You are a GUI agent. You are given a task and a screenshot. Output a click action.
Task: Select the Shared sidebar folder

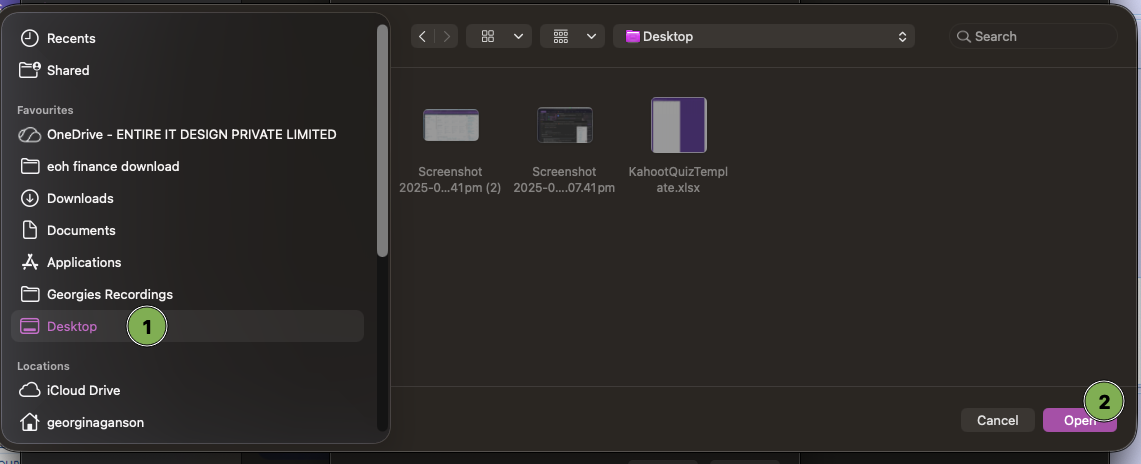(68, 70)
